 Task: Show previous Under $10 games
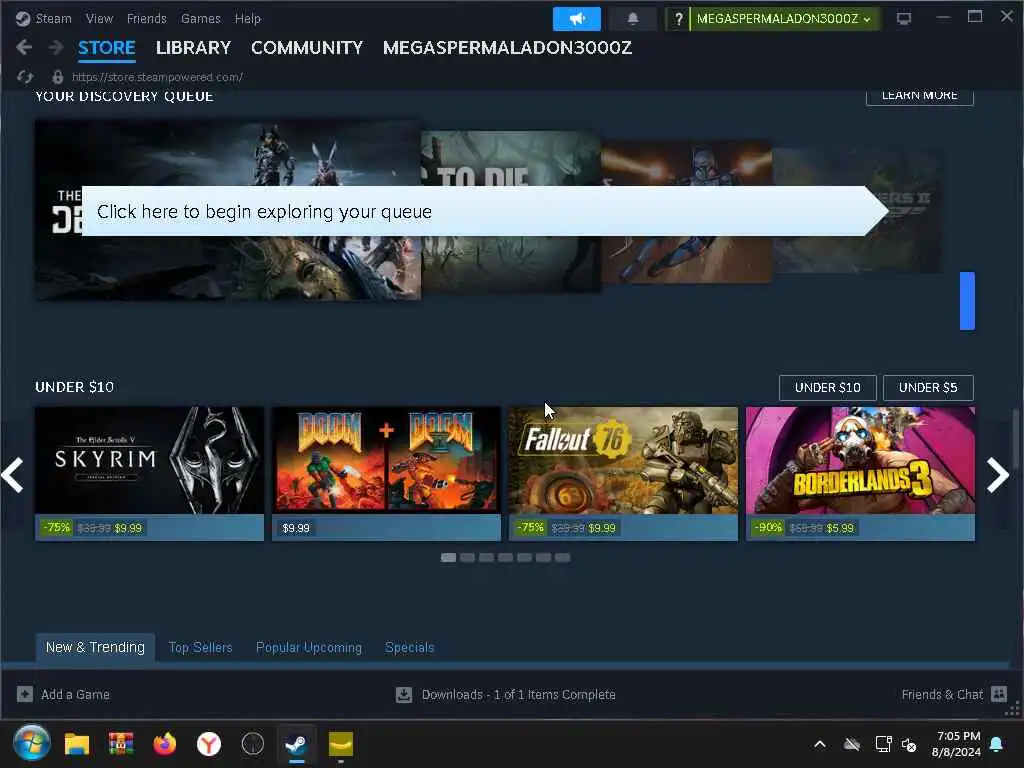tap(13, 475)
